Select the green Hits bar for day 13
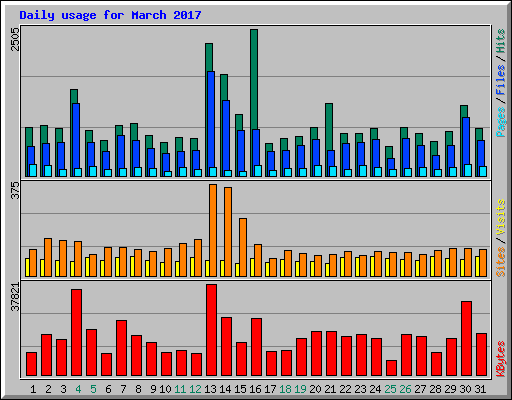The width and height of the screenshot is (512, 400). pos(209,57)
